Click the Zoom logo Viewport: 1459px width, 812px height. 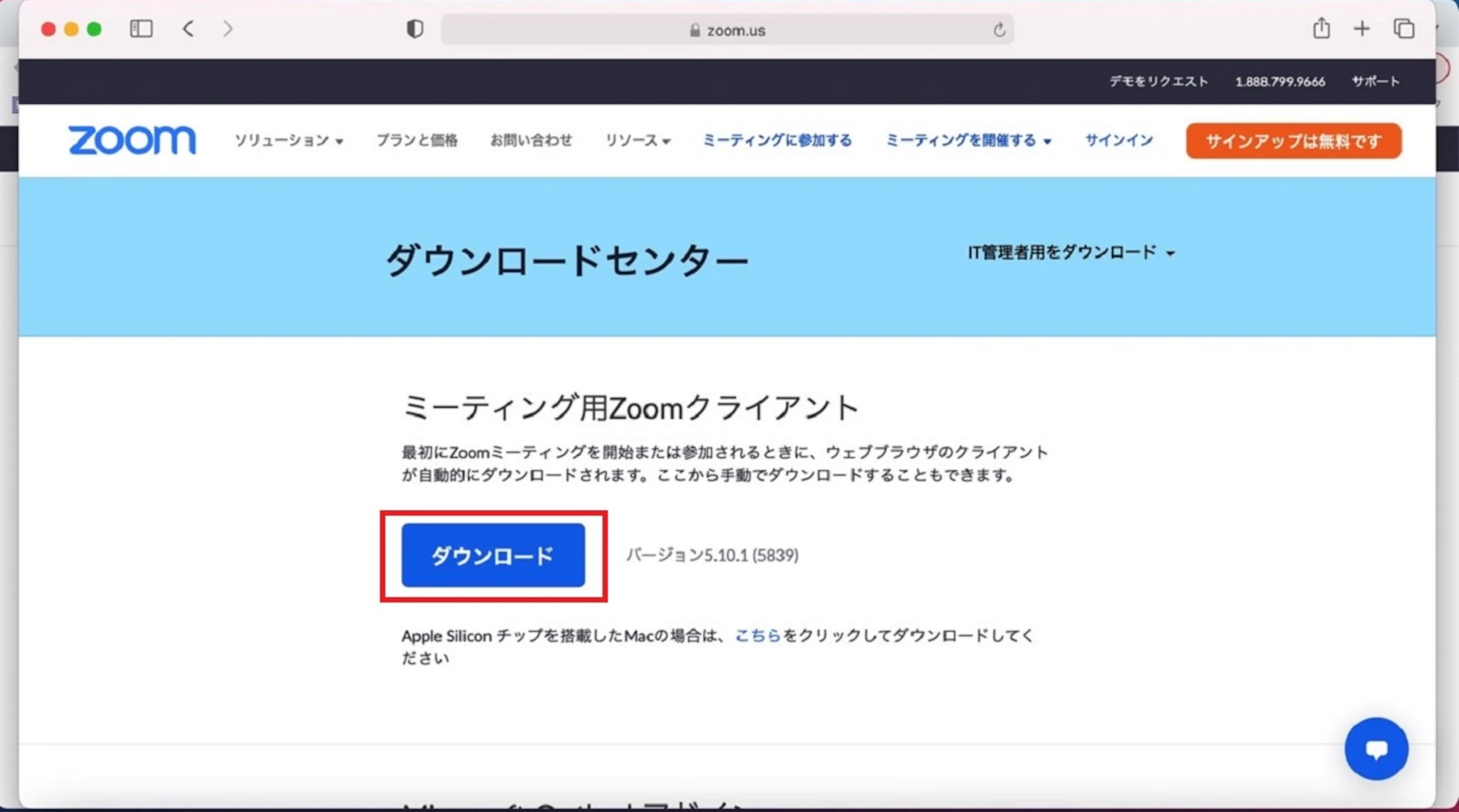(x=132, y=140)
